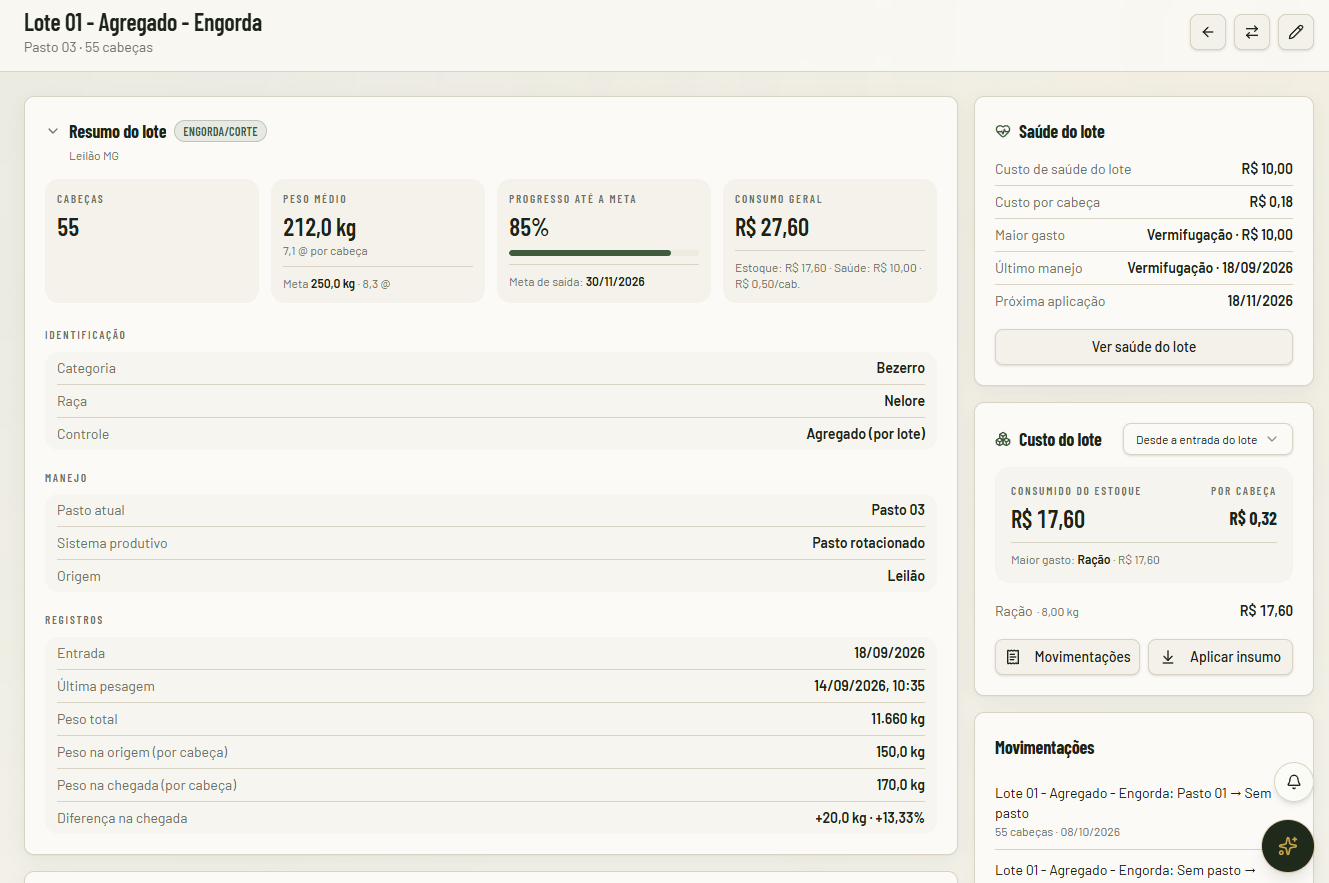1329x883 pixels.
Task: Click the Ração 8,00 kg cost row
Action: click(1144, 611)
